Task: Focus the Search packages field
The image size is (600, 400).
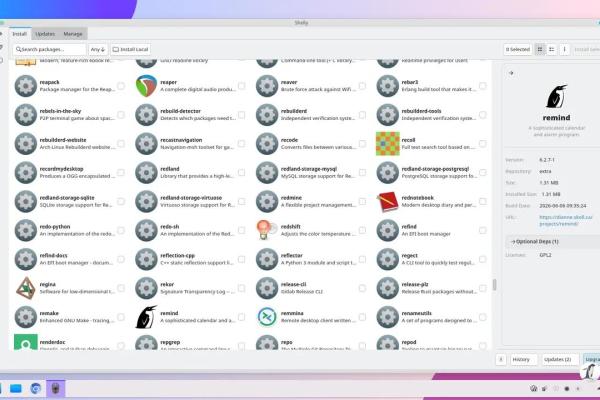Action: [x=49, y=49]
